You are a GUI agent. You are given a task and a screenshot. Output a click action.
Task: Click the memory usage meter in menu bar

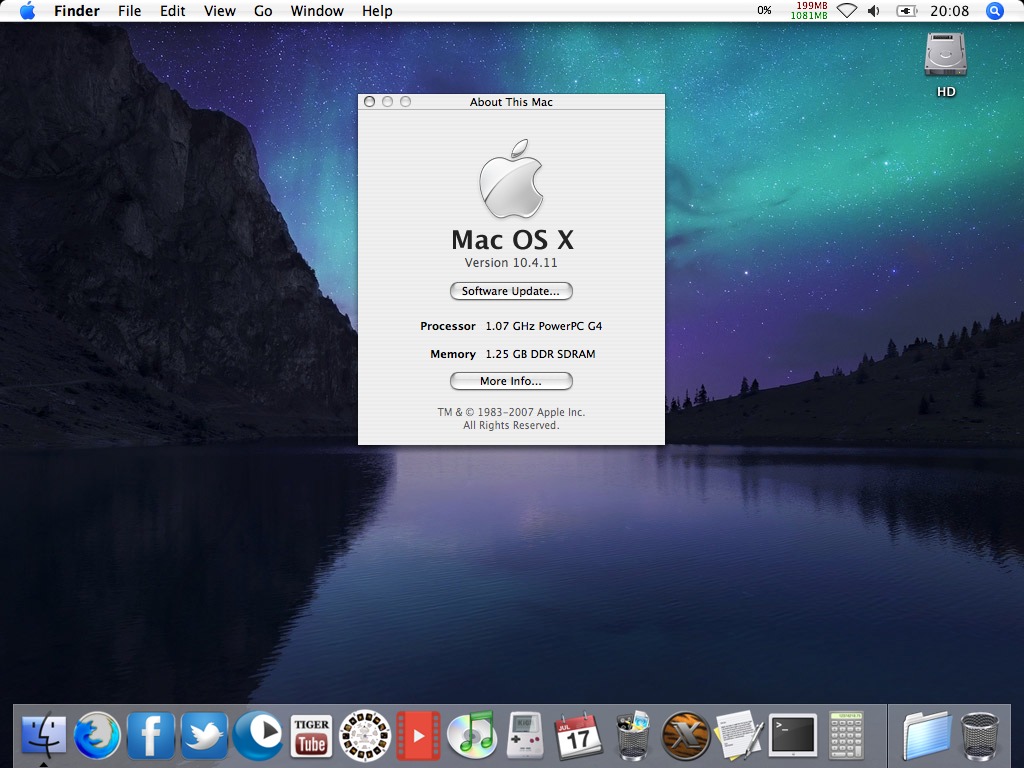(808, 10)
